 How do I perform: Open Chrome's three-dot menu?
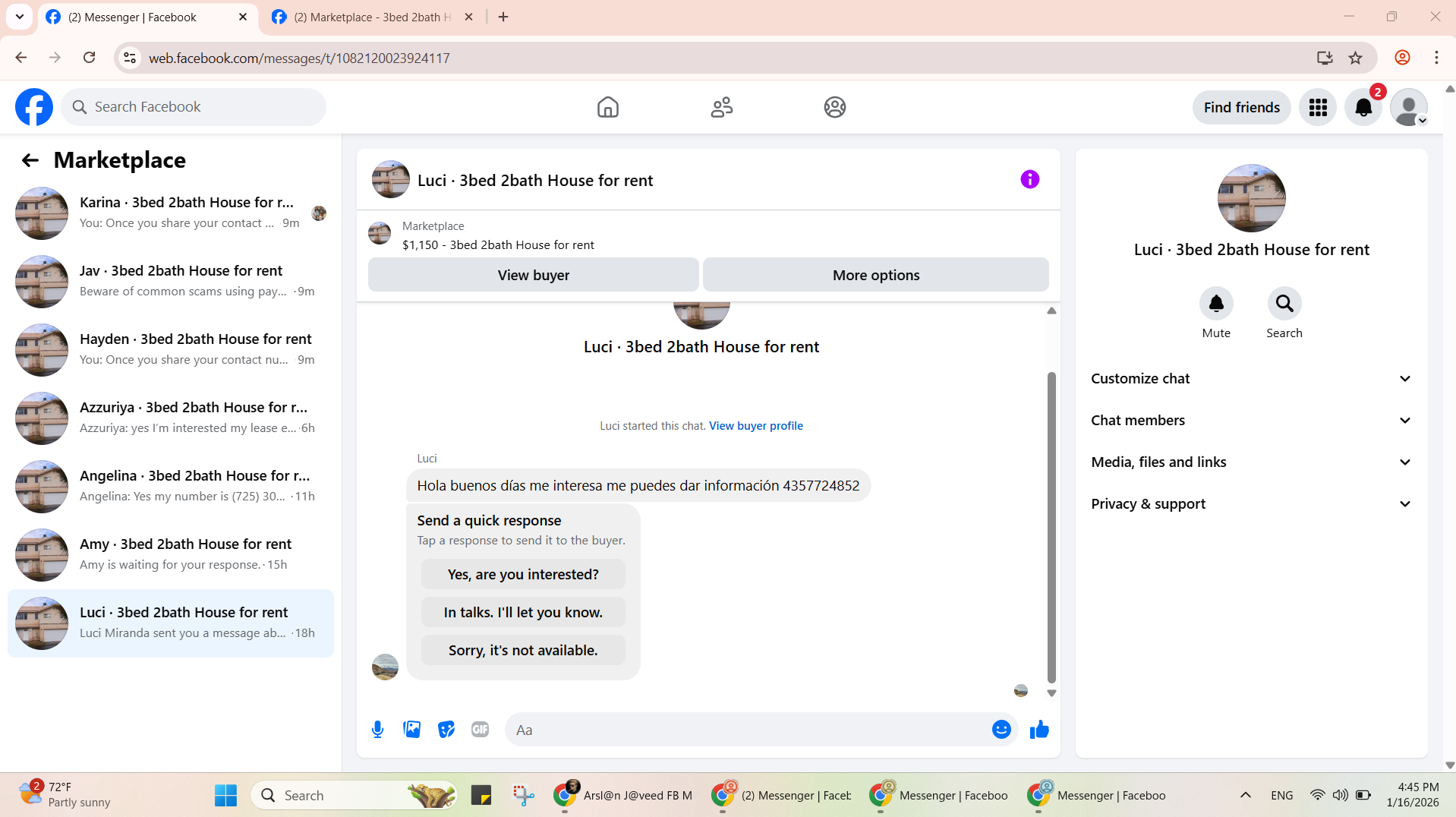click(1436, 58)
